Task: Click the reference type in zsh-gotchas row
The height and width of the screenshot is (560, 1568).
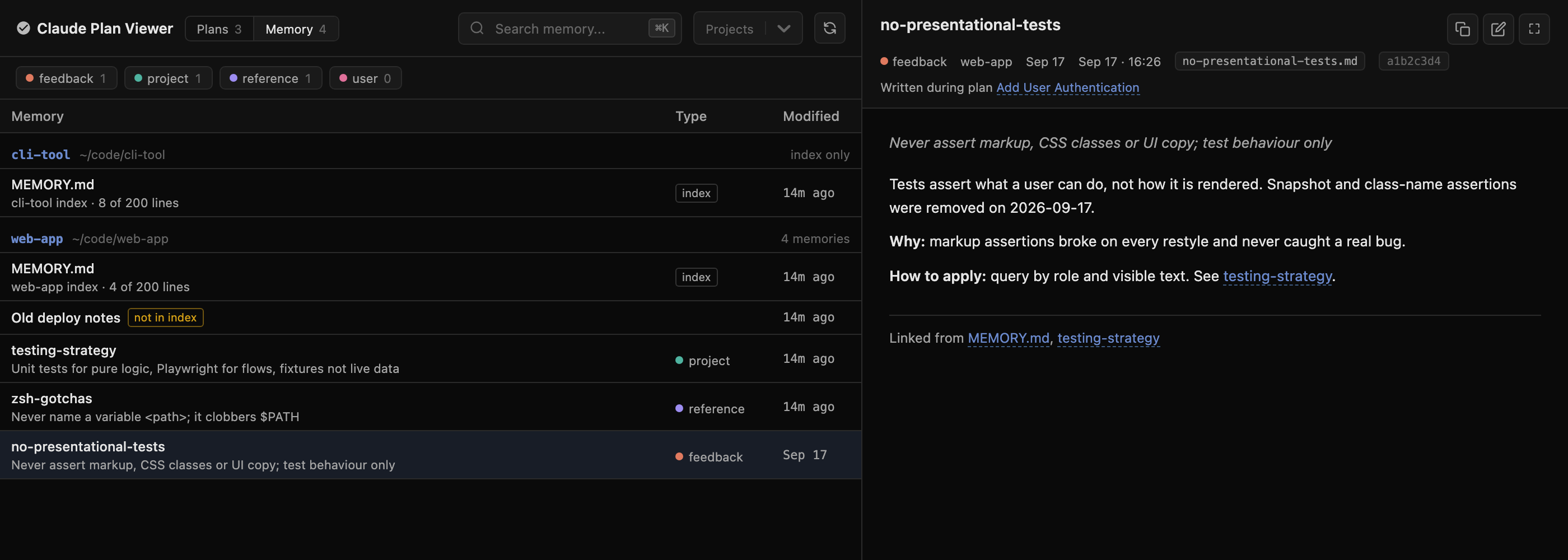Action: click(710, 408)
